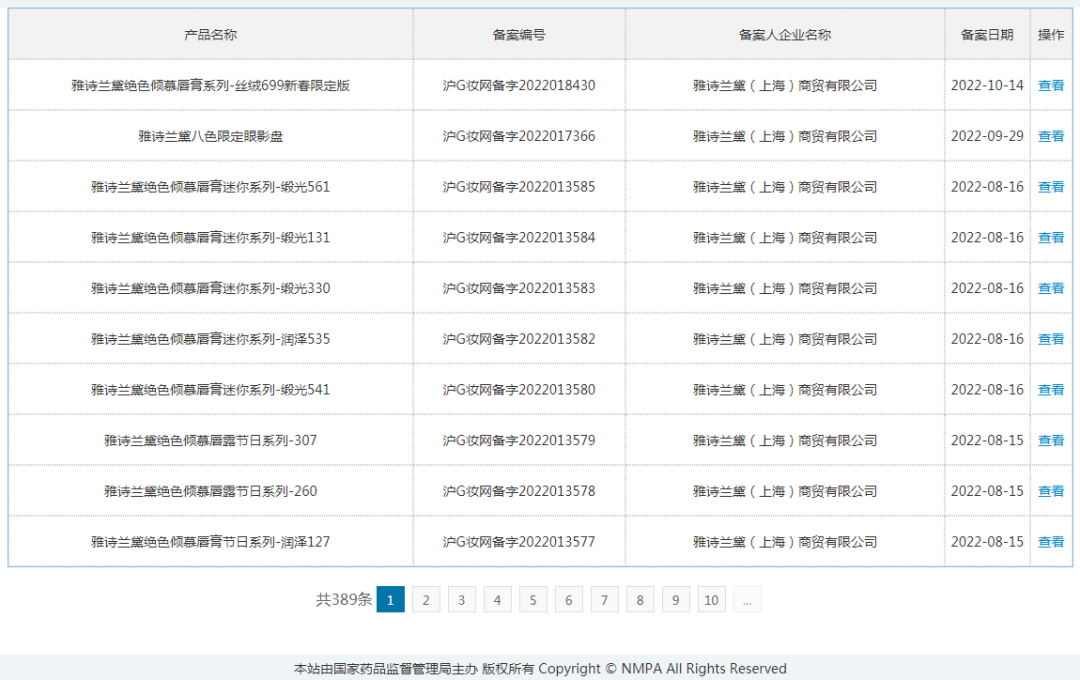Screen dimensions: 1080x680
Task: Click the date 2022-10-14
Action: pyautogui.click(x=987, y=85)
